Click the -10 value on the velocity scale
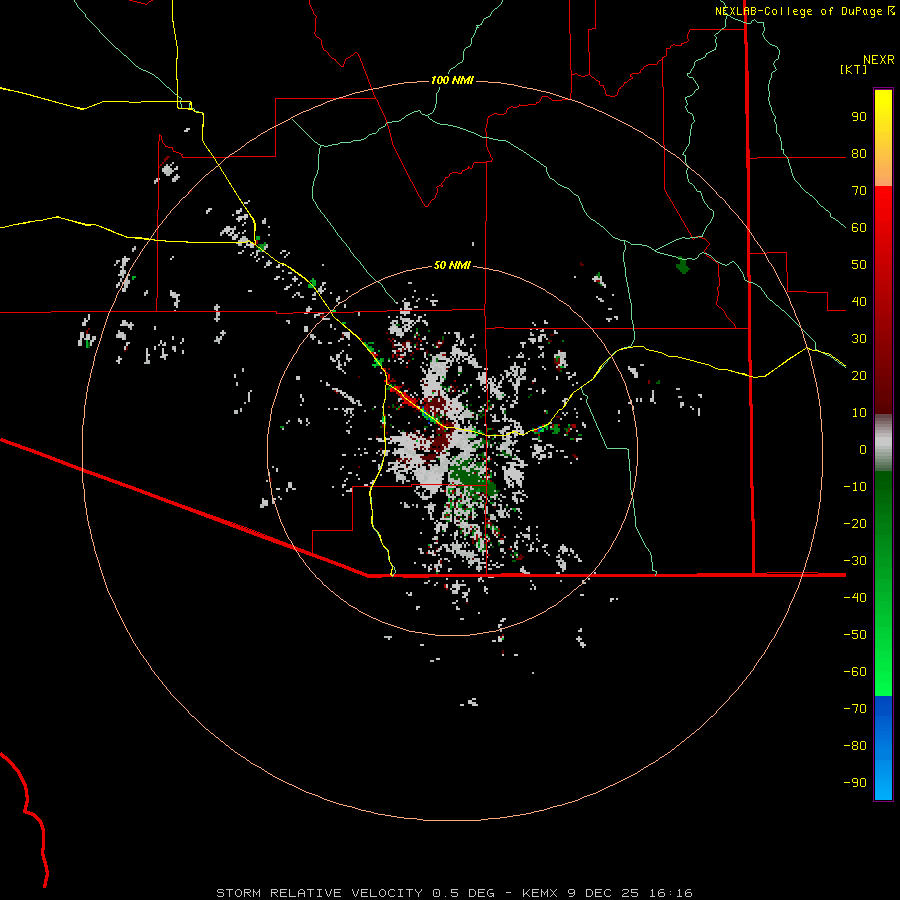 855,487
